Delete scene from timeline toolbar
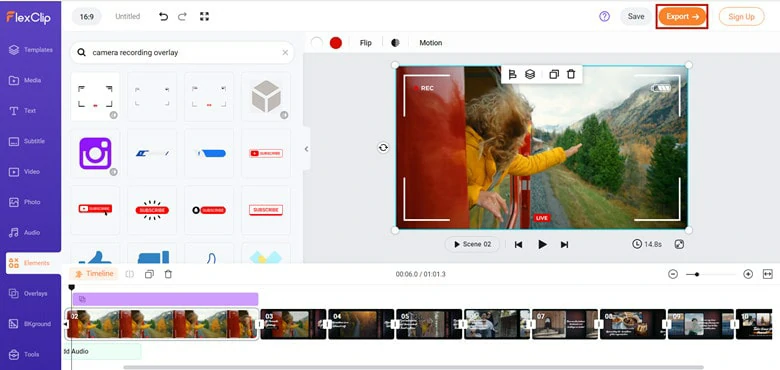Viewport: 780px width, 370px height. click(168, 274)
